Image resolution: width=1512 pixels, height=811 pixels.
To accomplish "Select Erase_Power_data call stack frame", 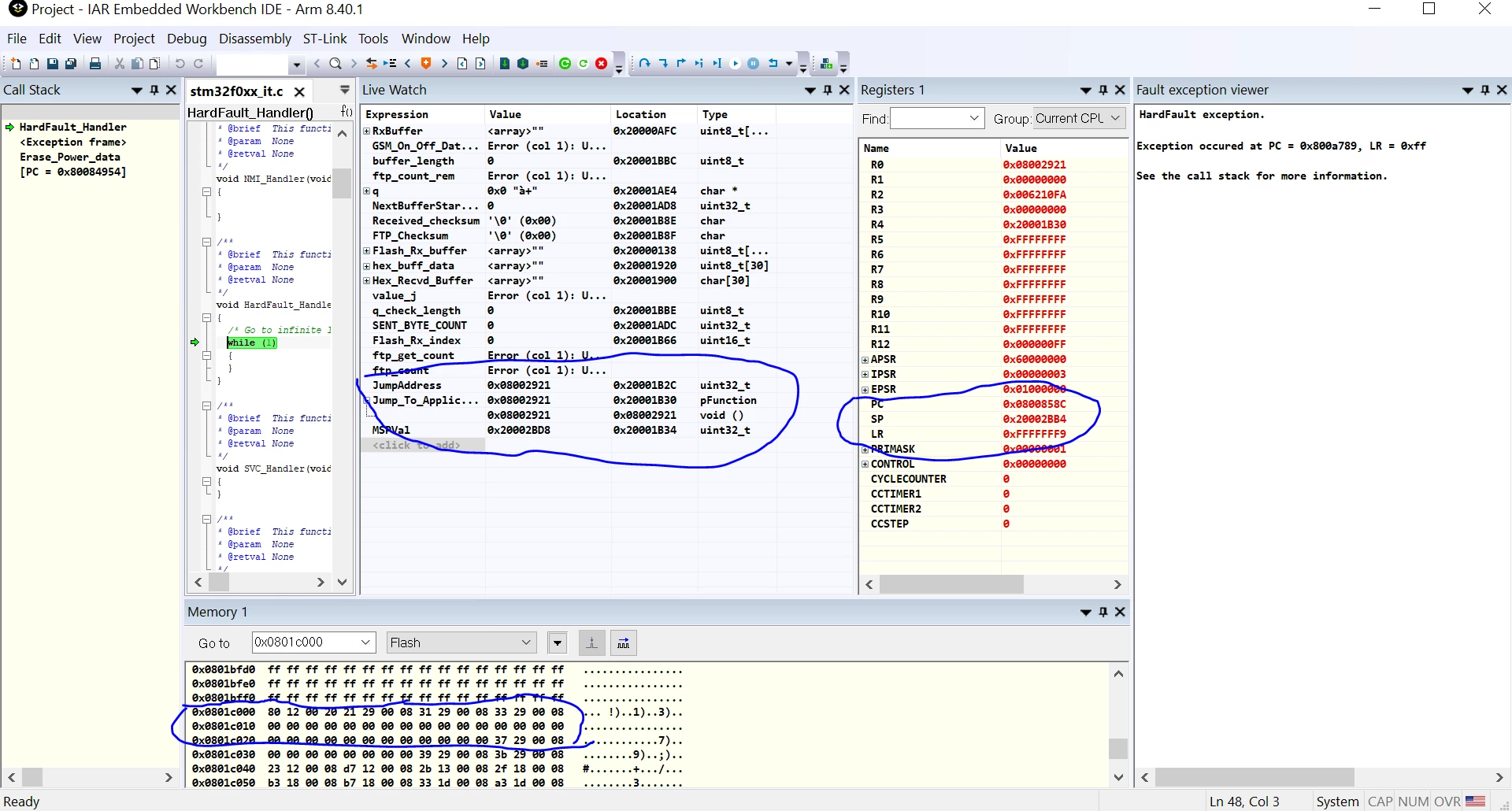I will click(70, 157).
